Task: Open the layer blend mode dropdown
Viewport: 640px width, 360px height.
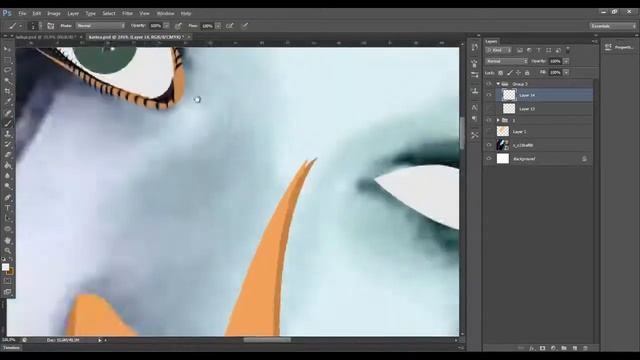Action: 506,61
